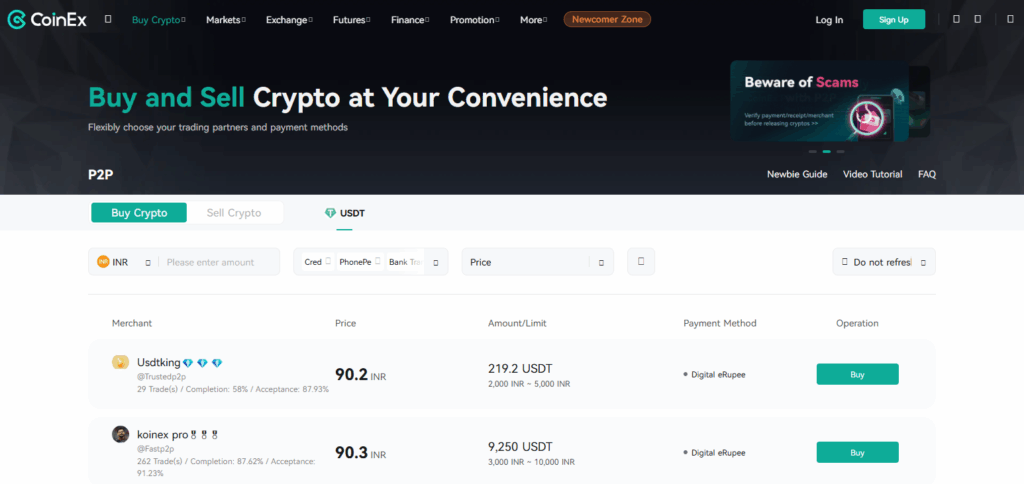Click the rightmost icon in the header
The height and width of the screenshot is (484, 1024).
[x=1010, y=20]
